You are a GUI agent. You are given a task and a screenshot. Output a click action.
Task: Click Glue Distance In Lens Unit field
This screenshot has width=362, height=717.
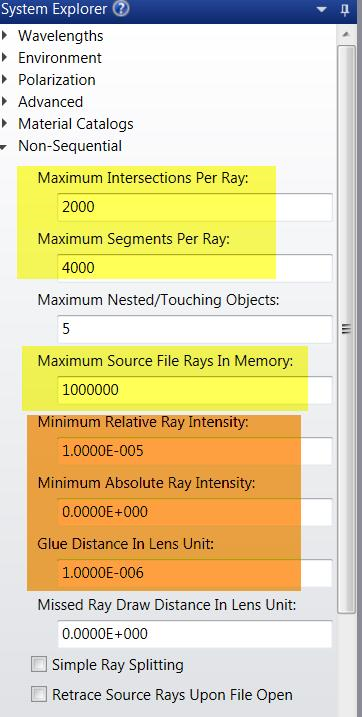click(195, 573)
